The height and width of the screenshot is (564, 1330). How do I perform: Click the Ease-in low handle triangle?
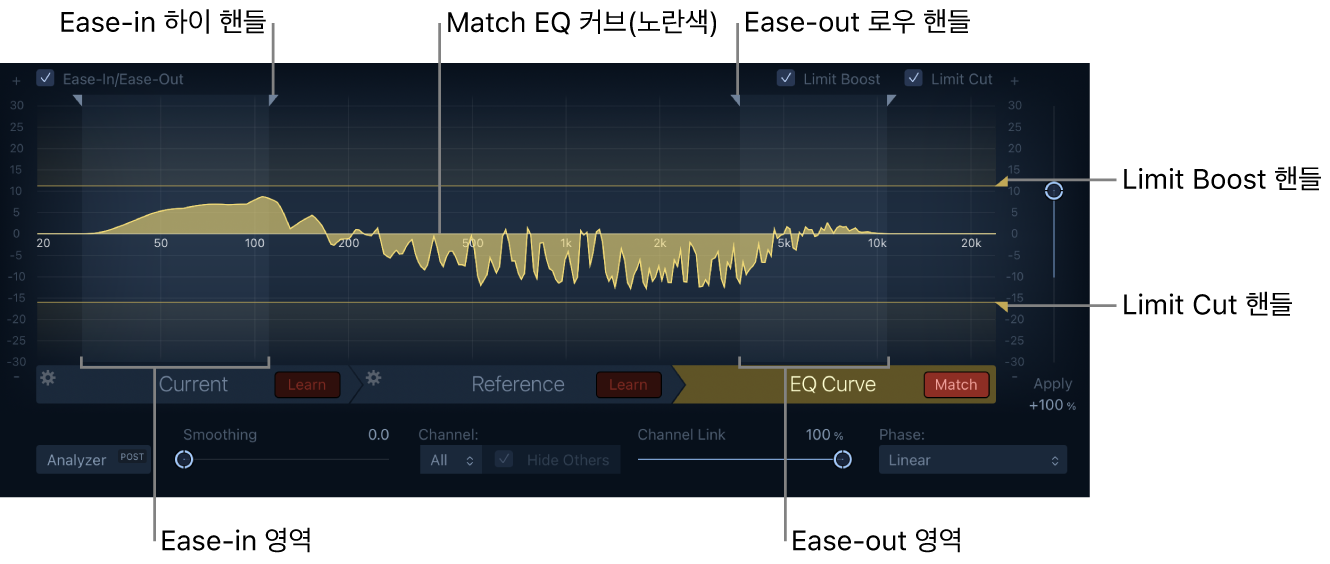tap(79, 100)
